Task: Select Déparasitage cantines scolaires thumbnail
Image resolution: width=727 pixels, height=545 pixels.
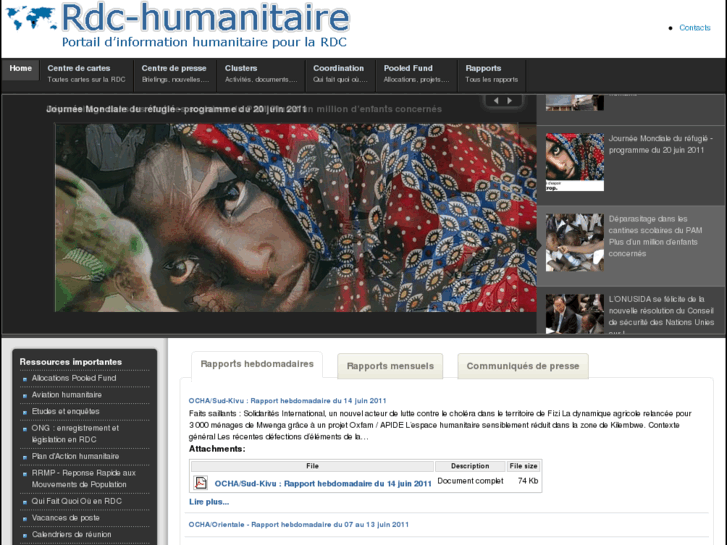Action: 574,242
